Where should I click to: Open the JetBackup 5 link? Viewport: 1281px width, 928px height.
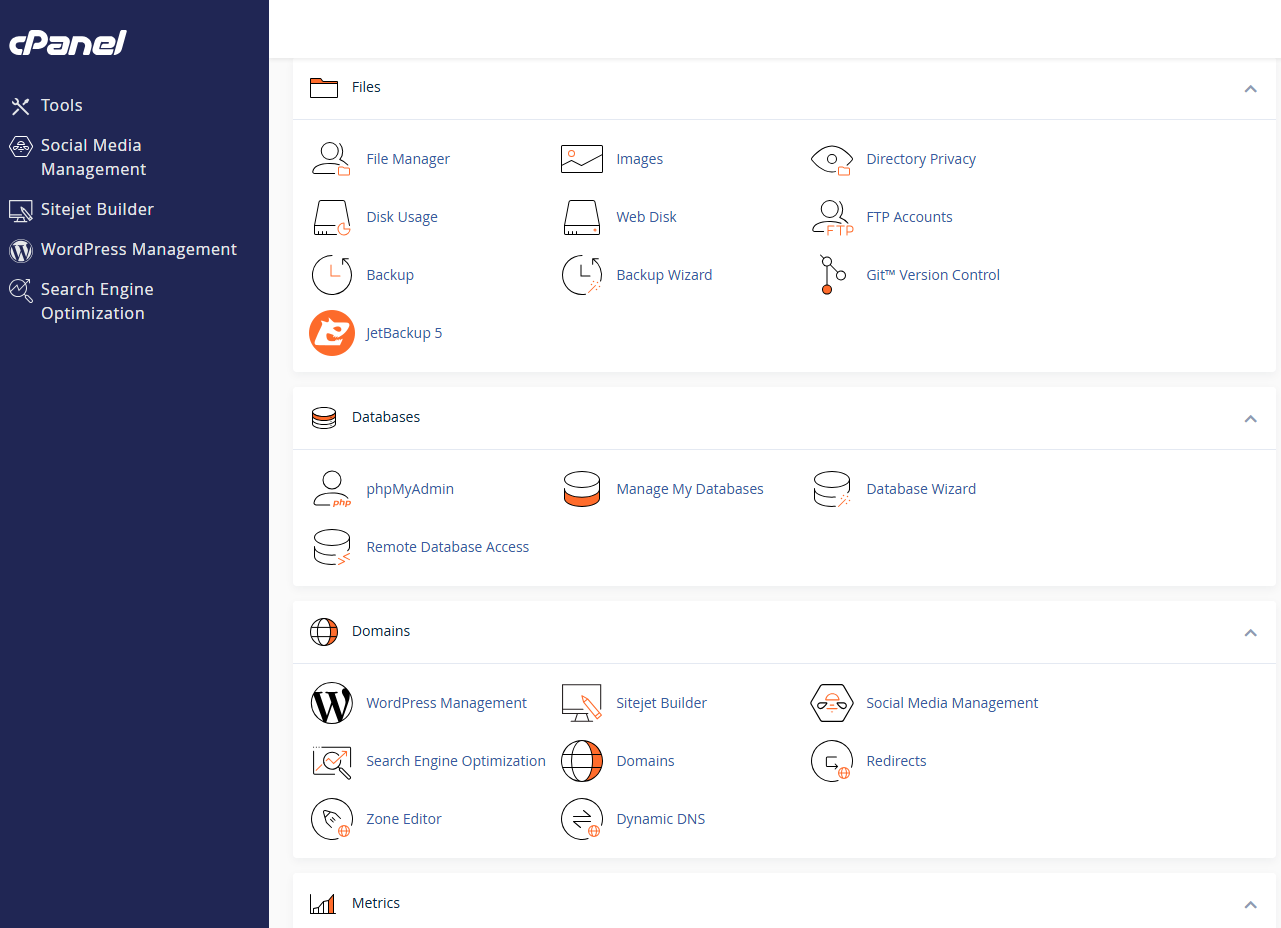(x=404, y=333)
